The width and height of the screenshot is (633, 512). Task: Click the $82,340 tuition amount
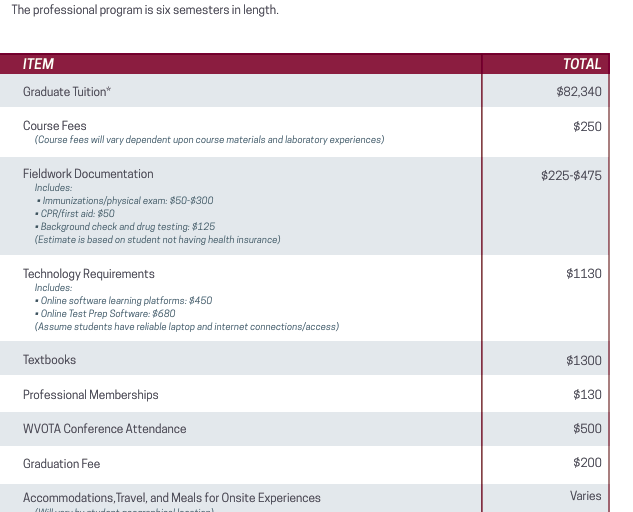point(579,92)
